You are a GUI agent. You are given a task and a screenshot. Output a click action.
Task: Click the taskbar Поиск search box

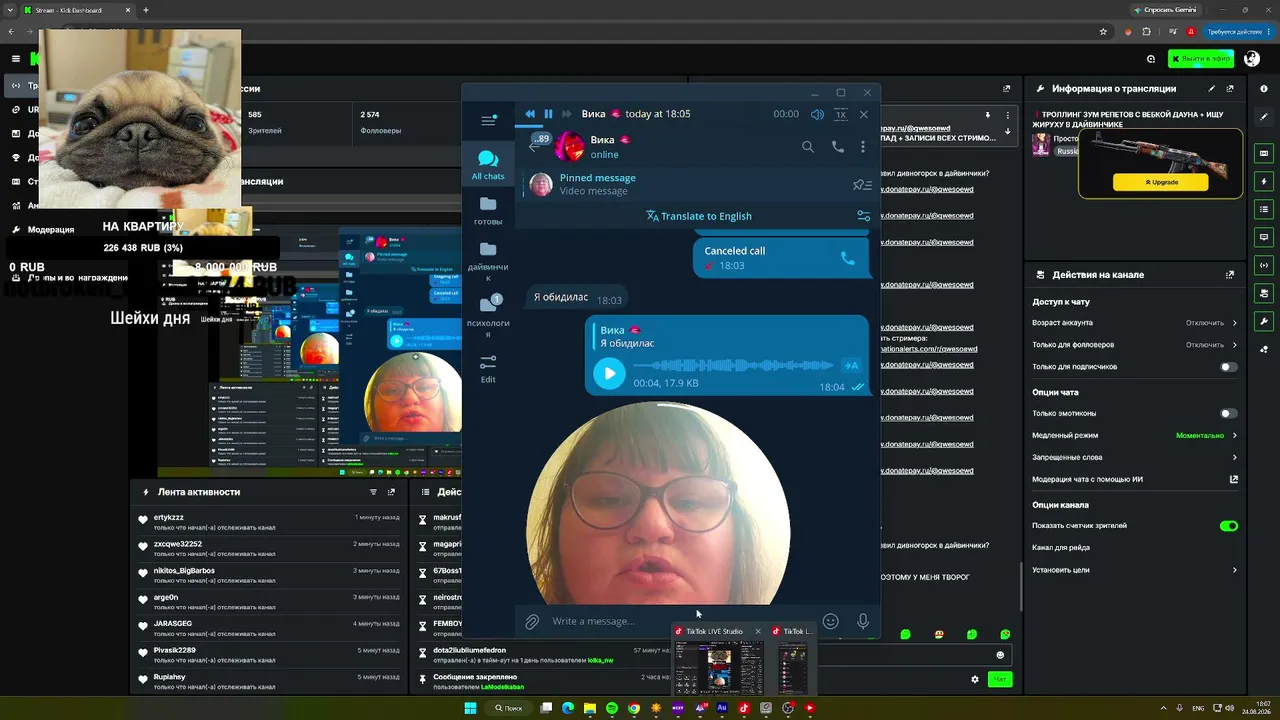click(508, 708)
